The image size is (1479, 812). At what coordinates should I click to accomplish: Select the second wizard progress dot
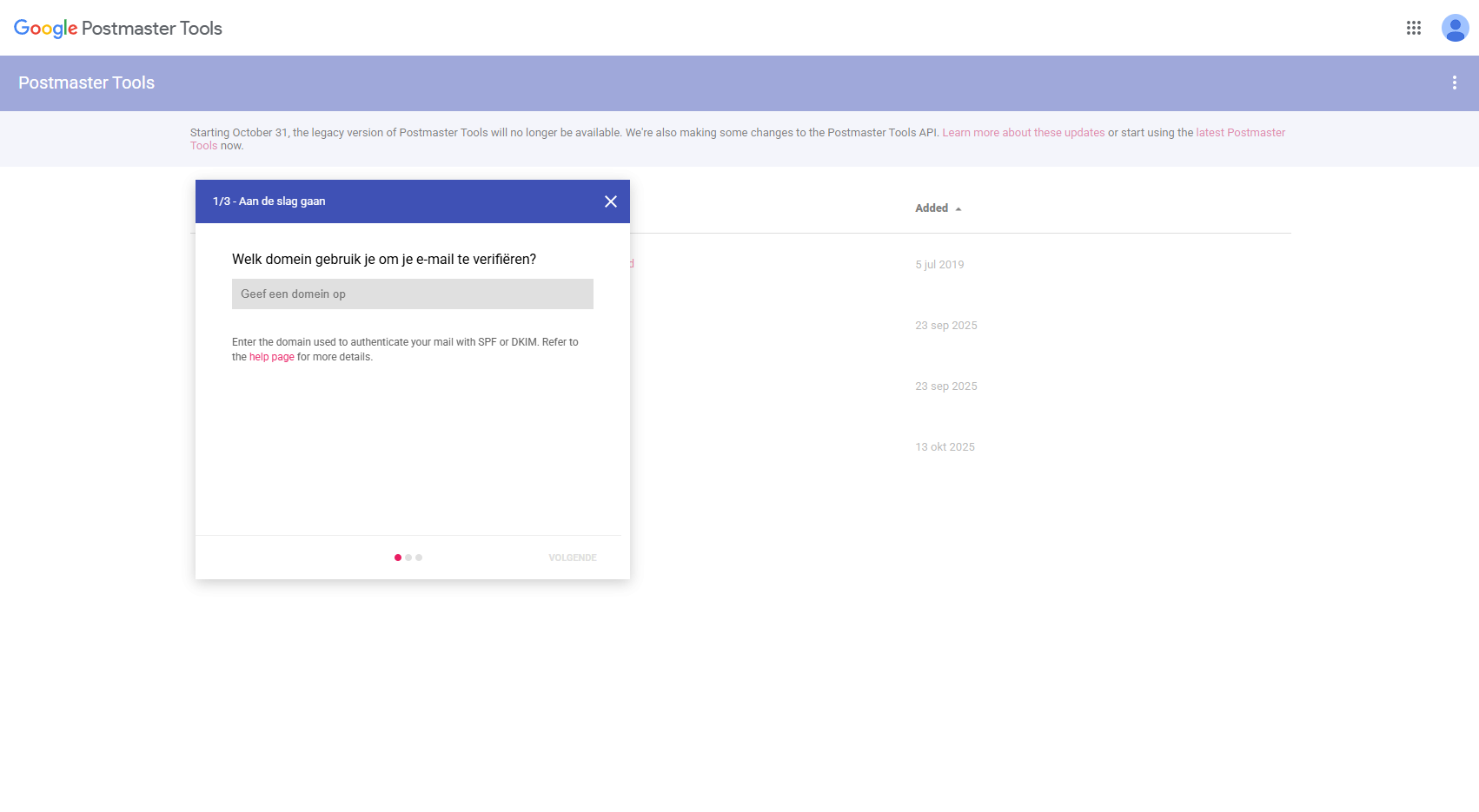point(408,557)
